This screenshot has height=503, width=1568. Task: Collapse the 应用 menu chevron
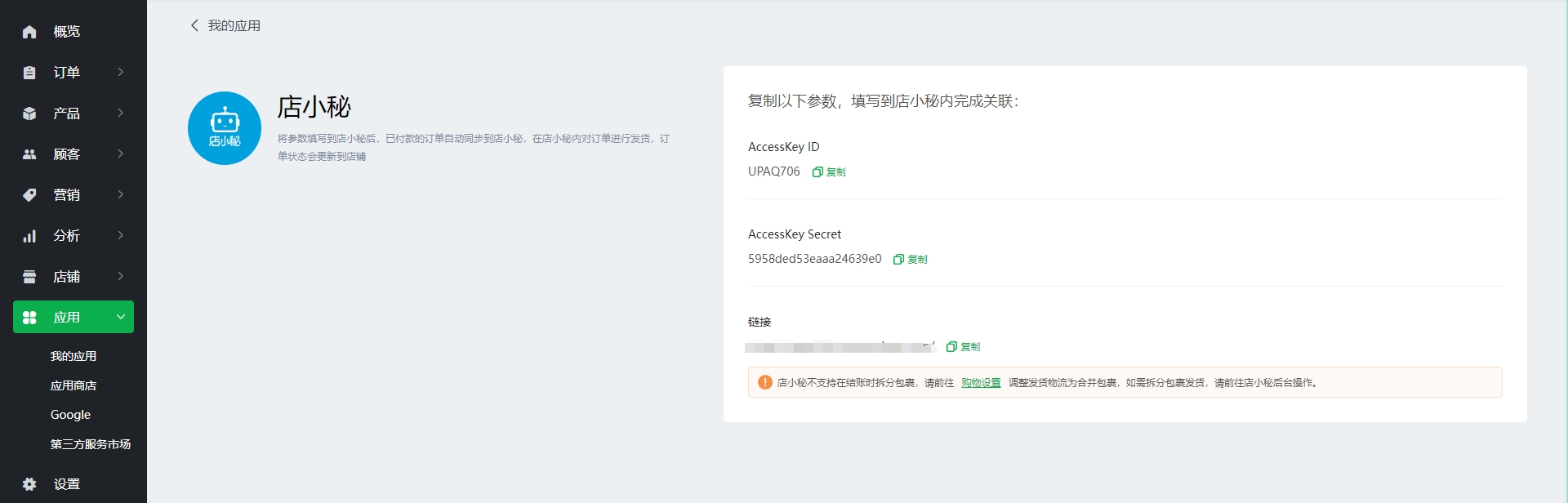pos(121,317)
